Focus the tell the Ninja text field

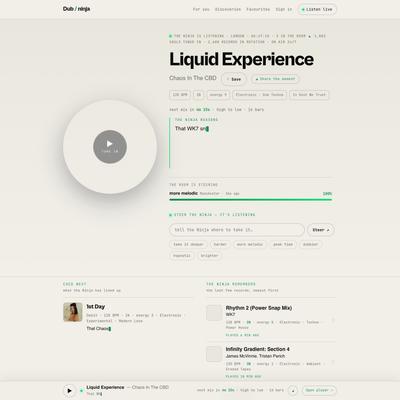pos(237,230)
